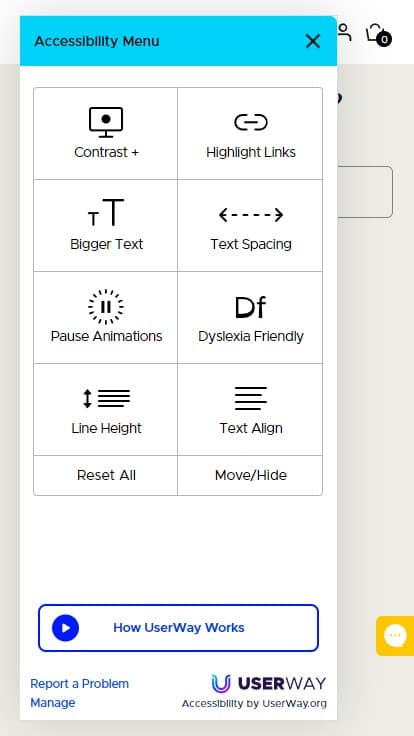Click the How UserWay Works button label
The width and height of the screenshot is (414, 736).
179,628
